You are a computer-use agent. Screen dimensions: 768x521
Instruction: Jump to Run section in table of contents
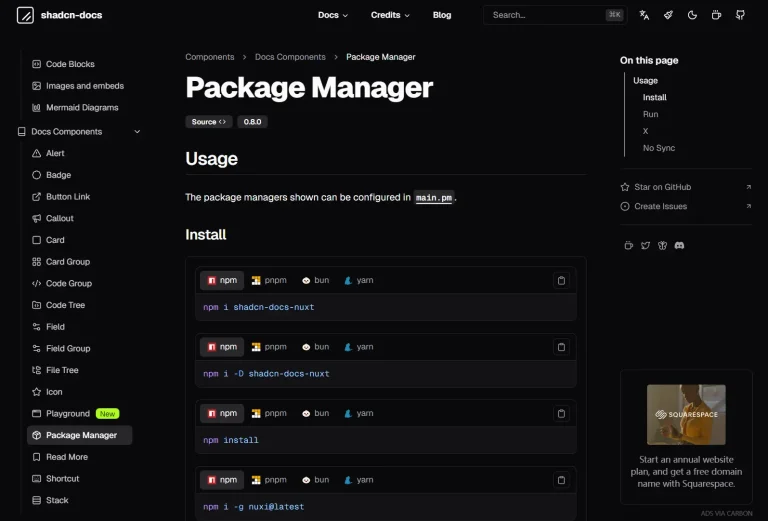[x=650, y=114]
